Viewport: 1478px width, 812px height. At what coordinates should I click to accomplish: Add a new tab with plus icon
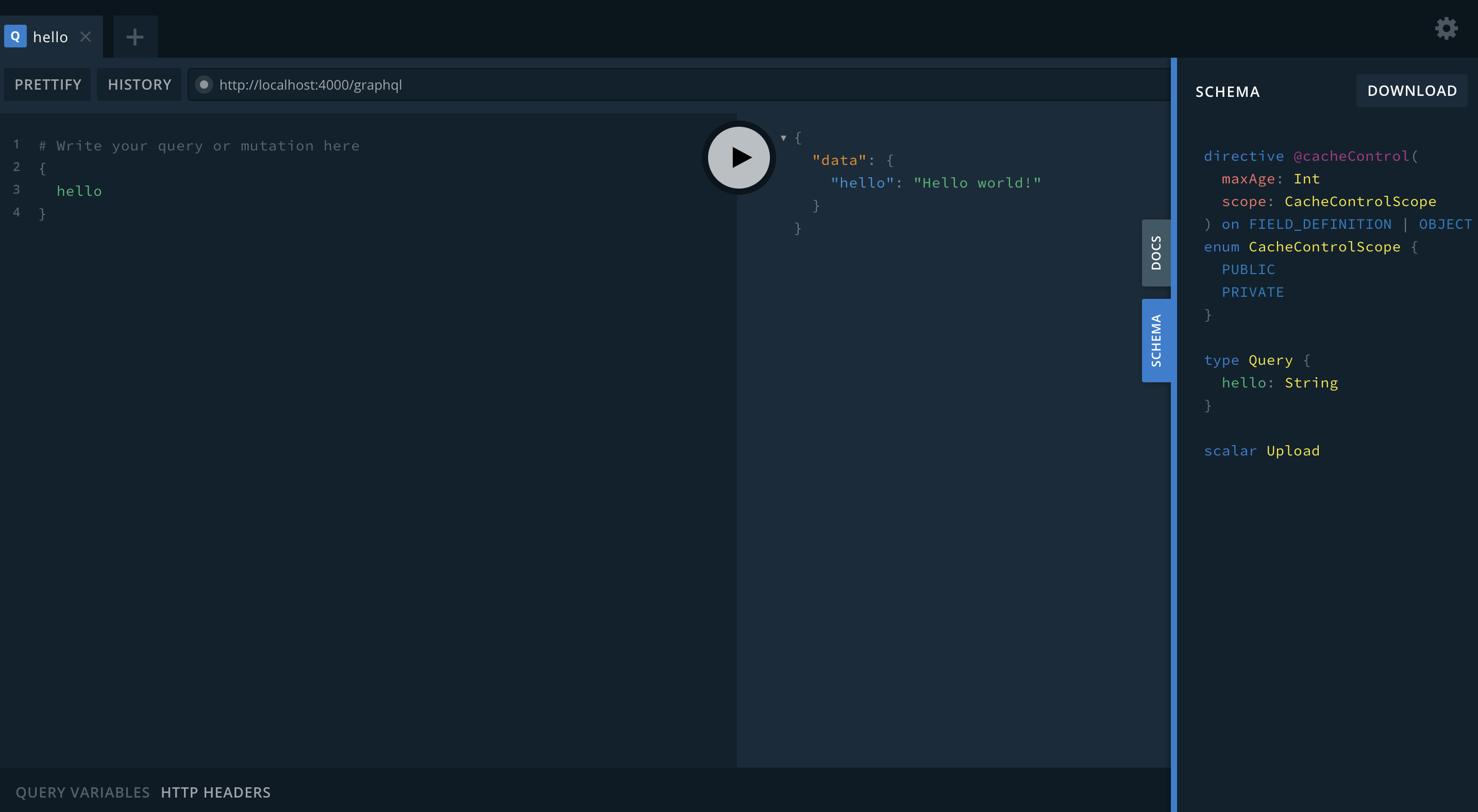(x=135, y=37)
